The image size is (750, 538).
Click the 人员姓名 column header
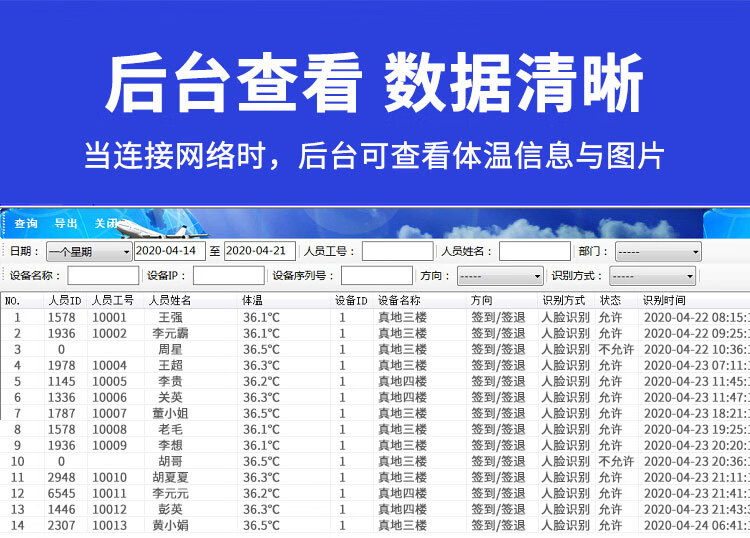pyautogui.click(x=170, y=300)
